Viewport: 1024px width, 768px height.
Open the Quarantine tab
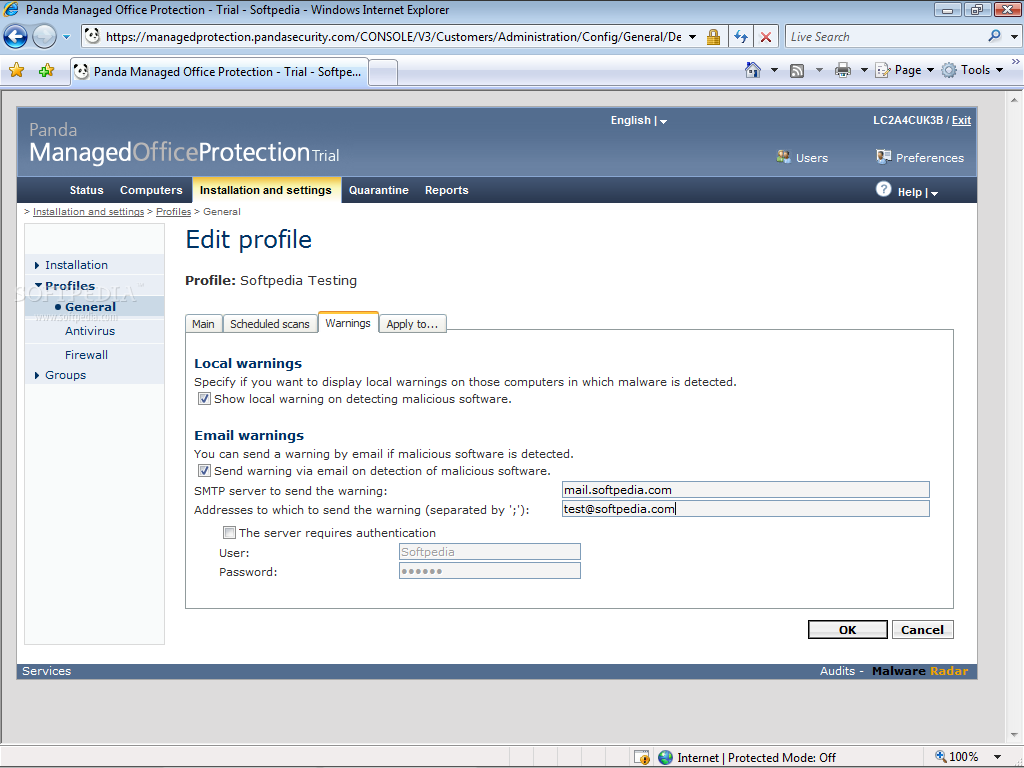[x=379, y=190]
